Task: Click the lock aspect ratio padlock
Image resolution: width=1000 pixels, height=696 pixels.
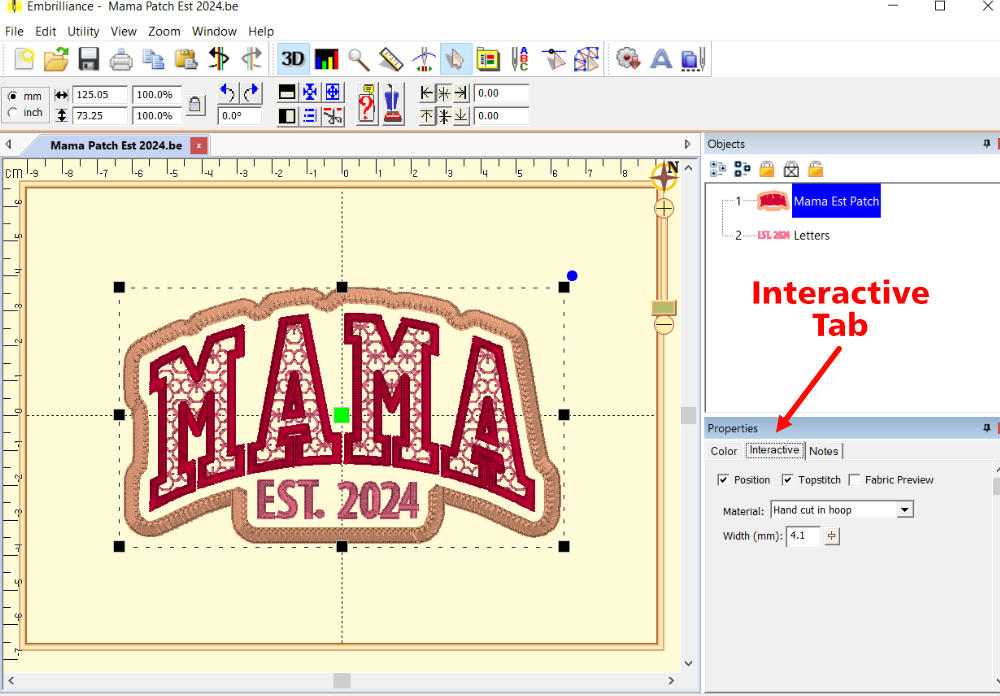Action: click(x=196, y=105)
